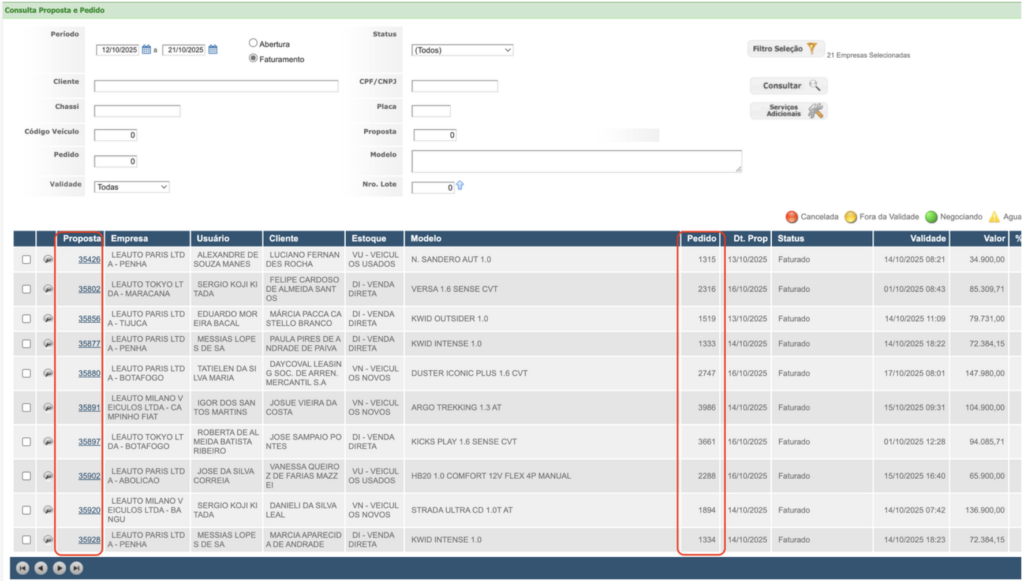Sort the table by the Empresa column header
This screenshot has width=1024, height=581.
(x=129, y=239)
